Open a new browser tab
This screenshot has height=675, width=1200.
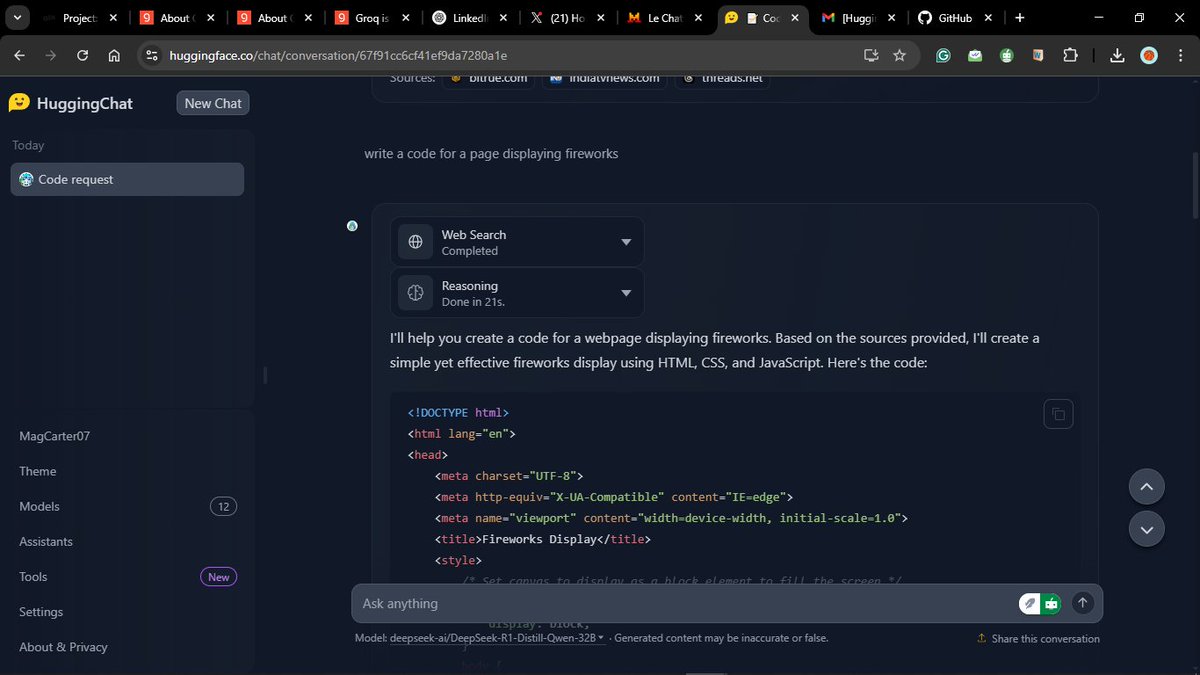point(1019,18)
